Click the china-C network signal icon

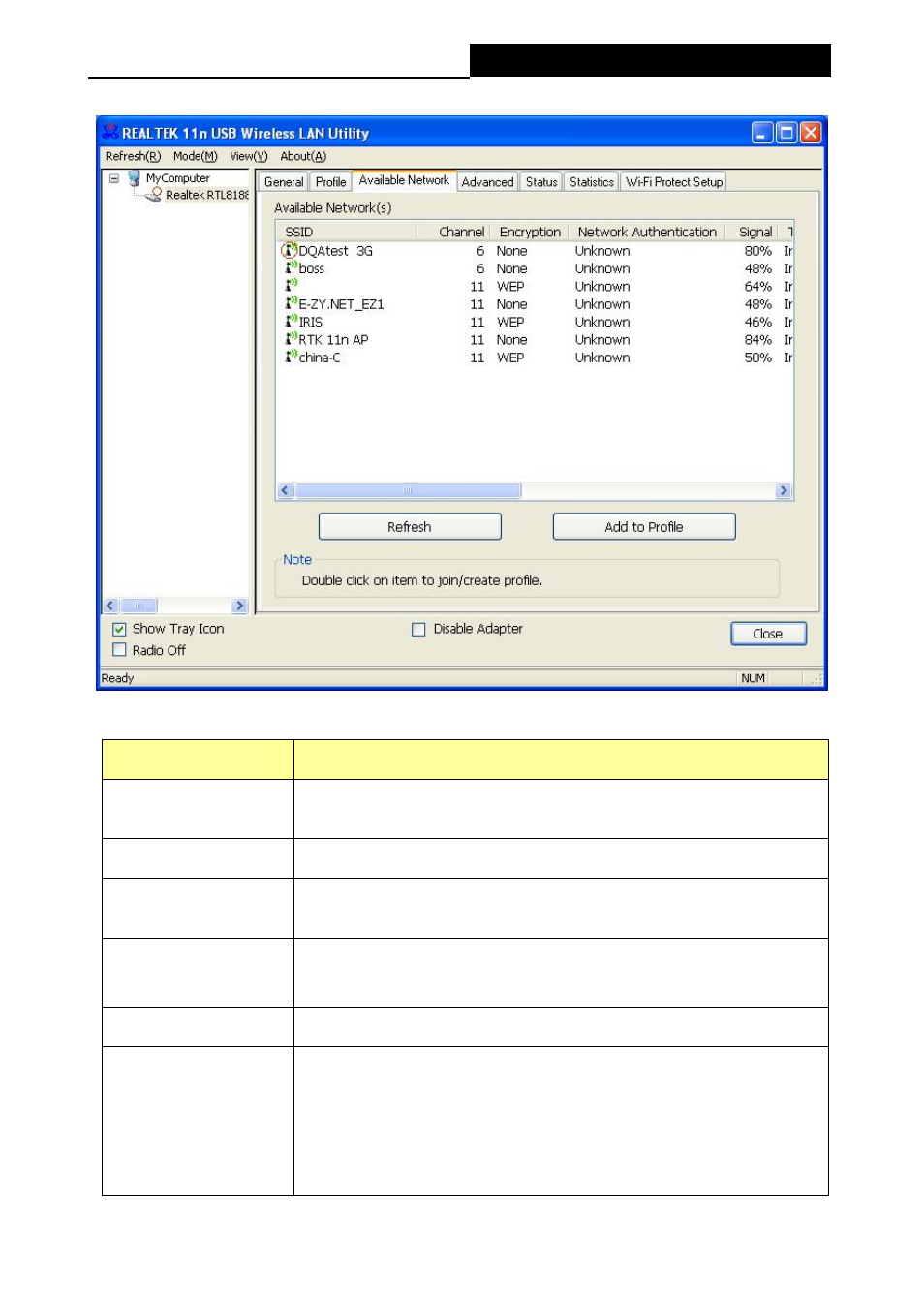[290, 358]
